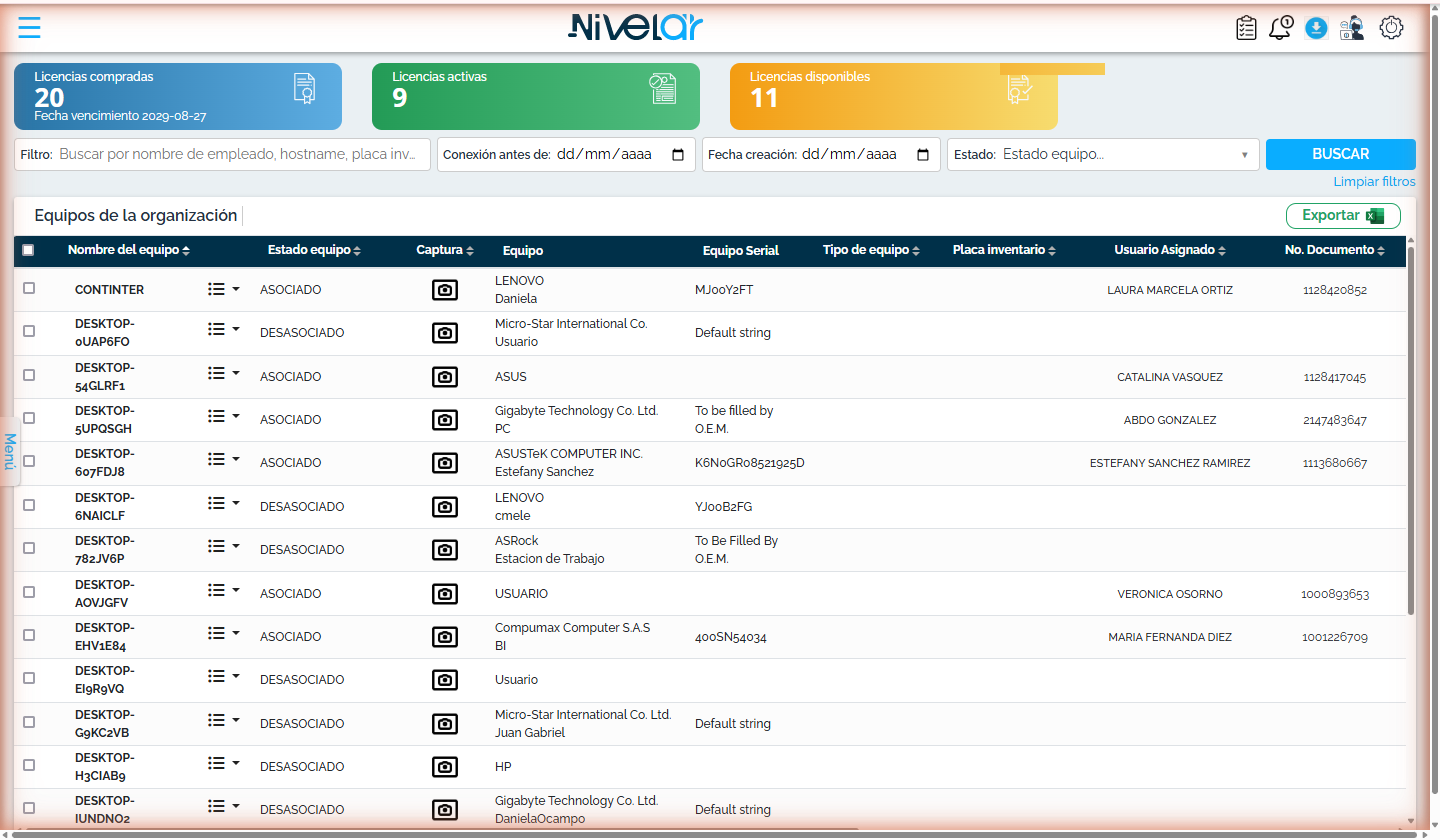Check the CONTINTER row checkbox
1440x840 pixels.
tap(29, 288)
